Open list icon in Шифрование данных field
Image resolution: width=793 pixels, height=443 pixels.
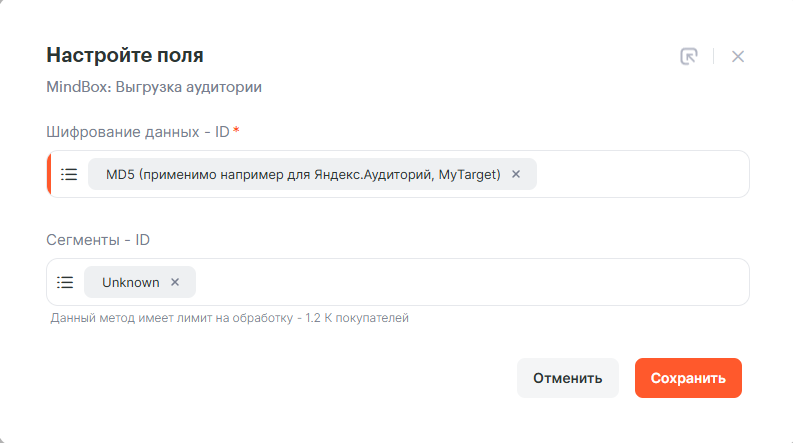pyautogui.click(x=69, y=174)
